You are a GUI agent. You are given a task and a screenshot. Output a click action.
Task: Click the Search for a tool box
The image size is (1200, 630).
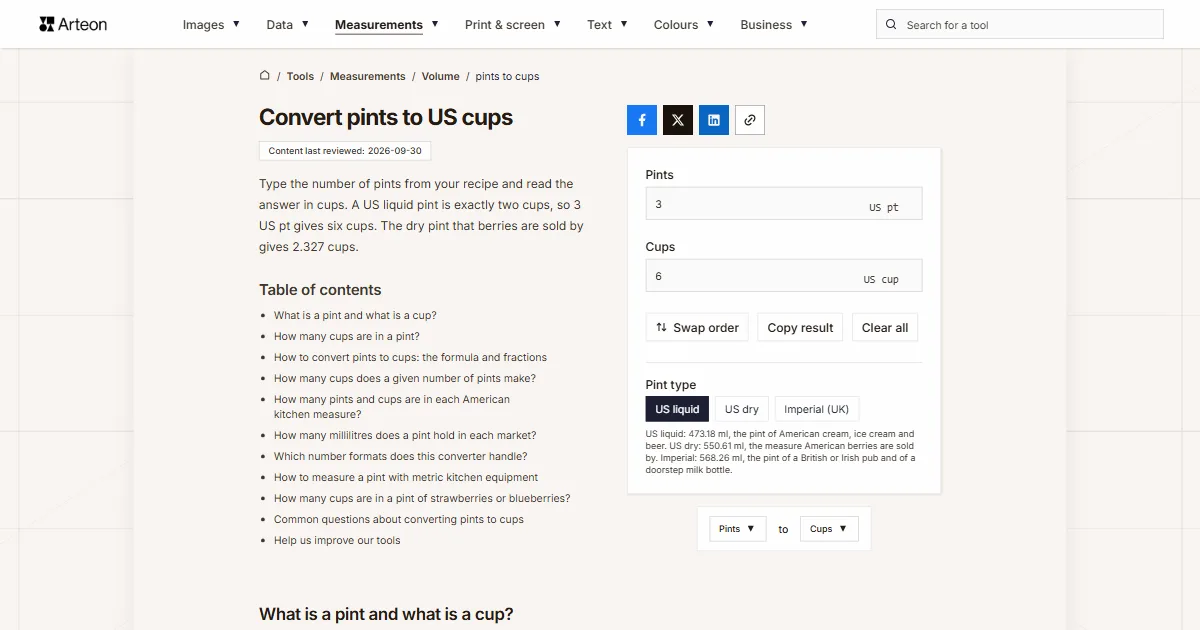click(1020, 25)
